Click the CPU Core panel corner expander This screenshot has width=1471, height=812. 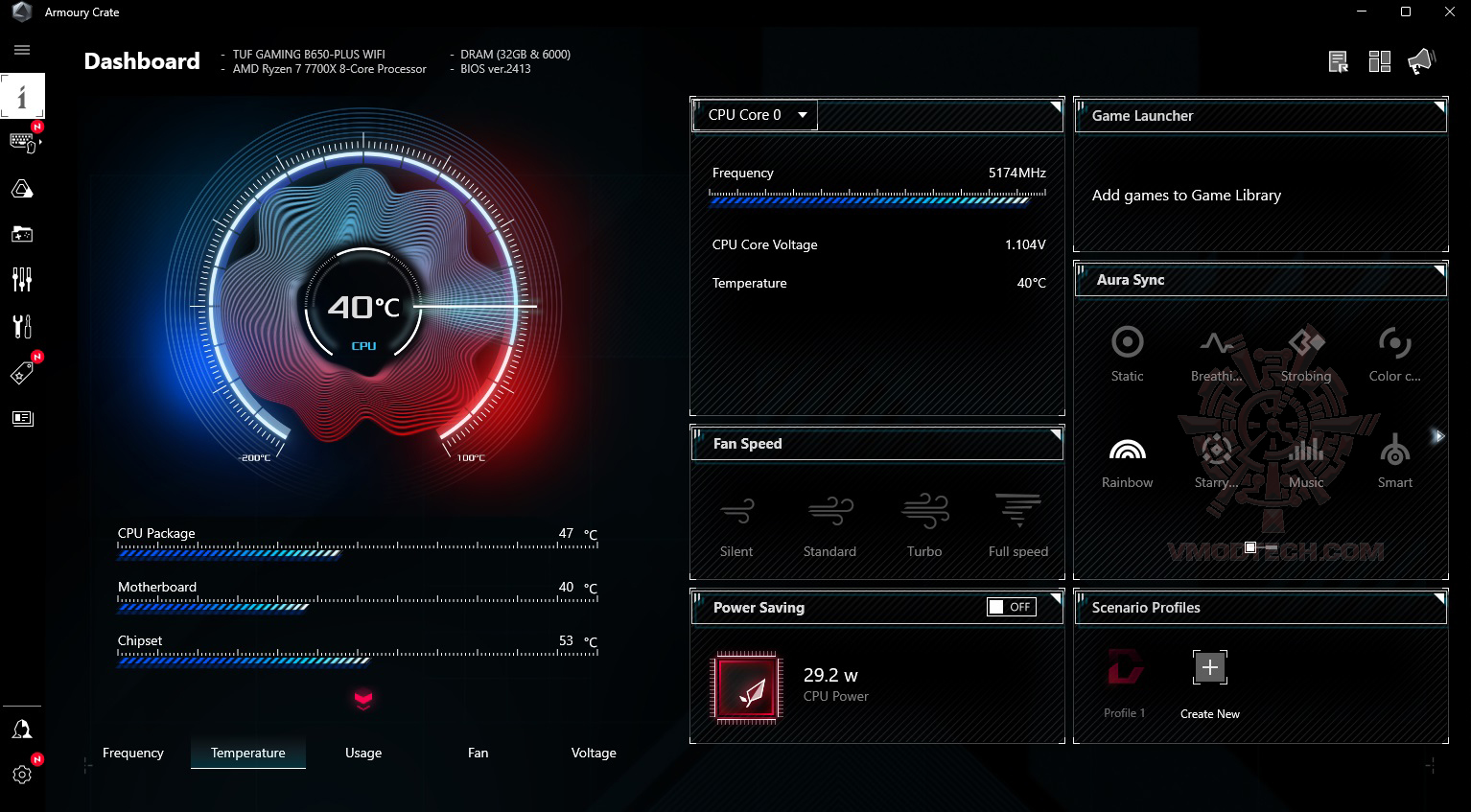[1056, 105]
